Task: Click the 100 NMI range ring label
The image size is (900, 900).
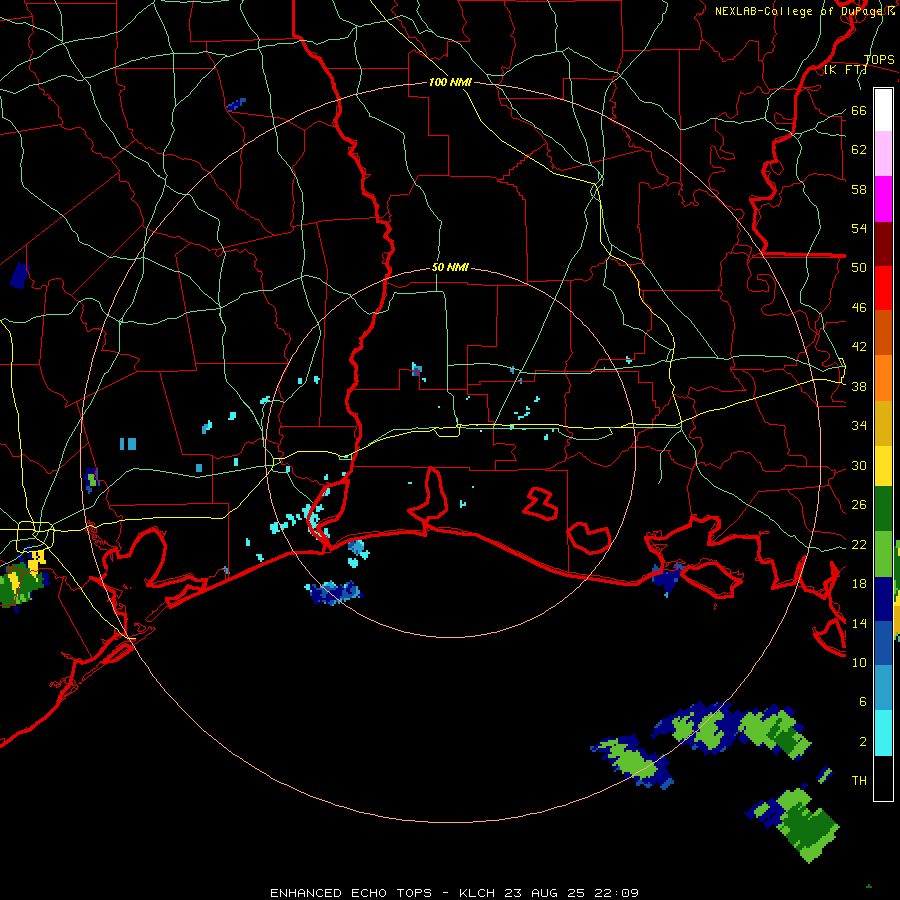Action: [450, 83]
